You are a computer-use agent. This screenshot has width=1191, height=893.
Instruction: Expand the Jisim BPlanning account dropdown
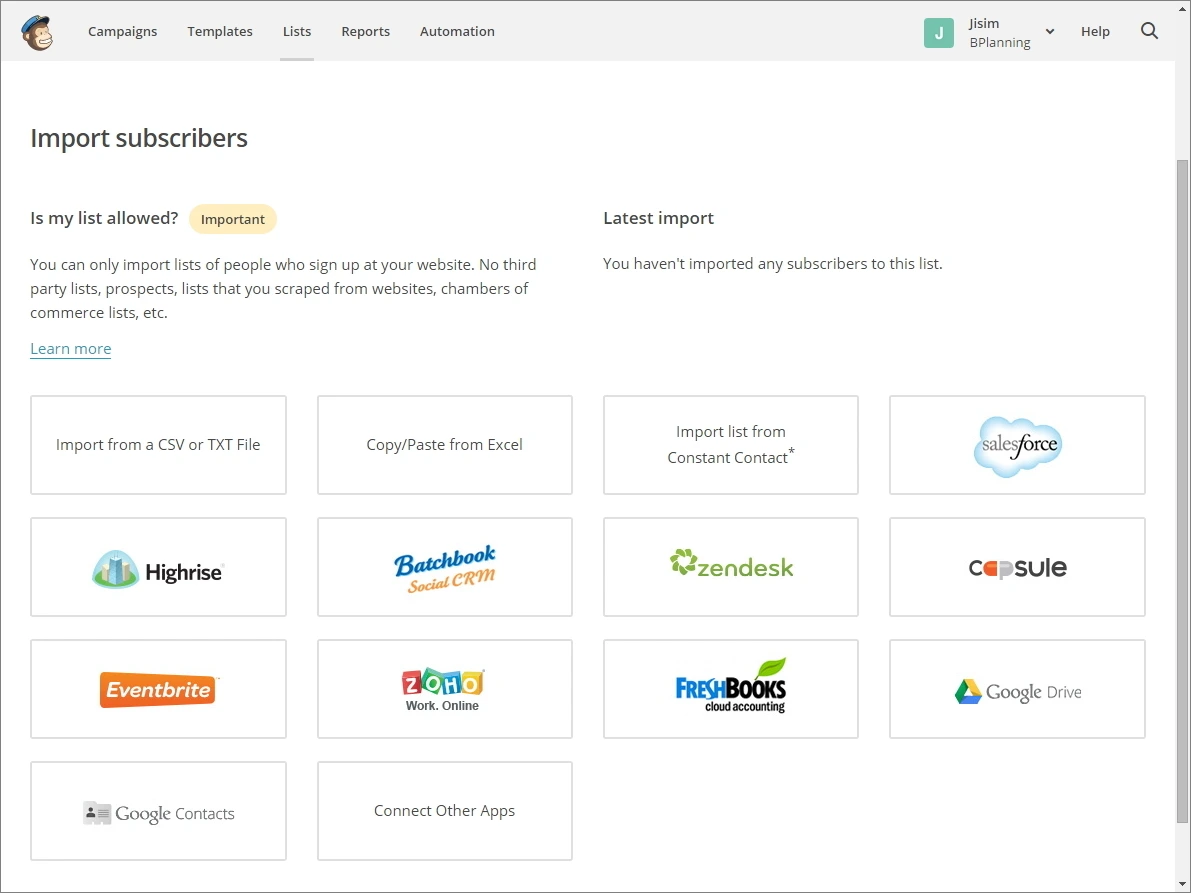click(1050, 32)
